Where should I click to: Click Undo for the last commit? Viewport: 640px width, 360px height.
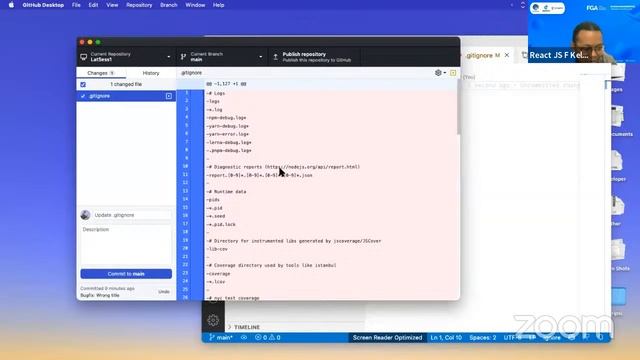tap(164, 292)
